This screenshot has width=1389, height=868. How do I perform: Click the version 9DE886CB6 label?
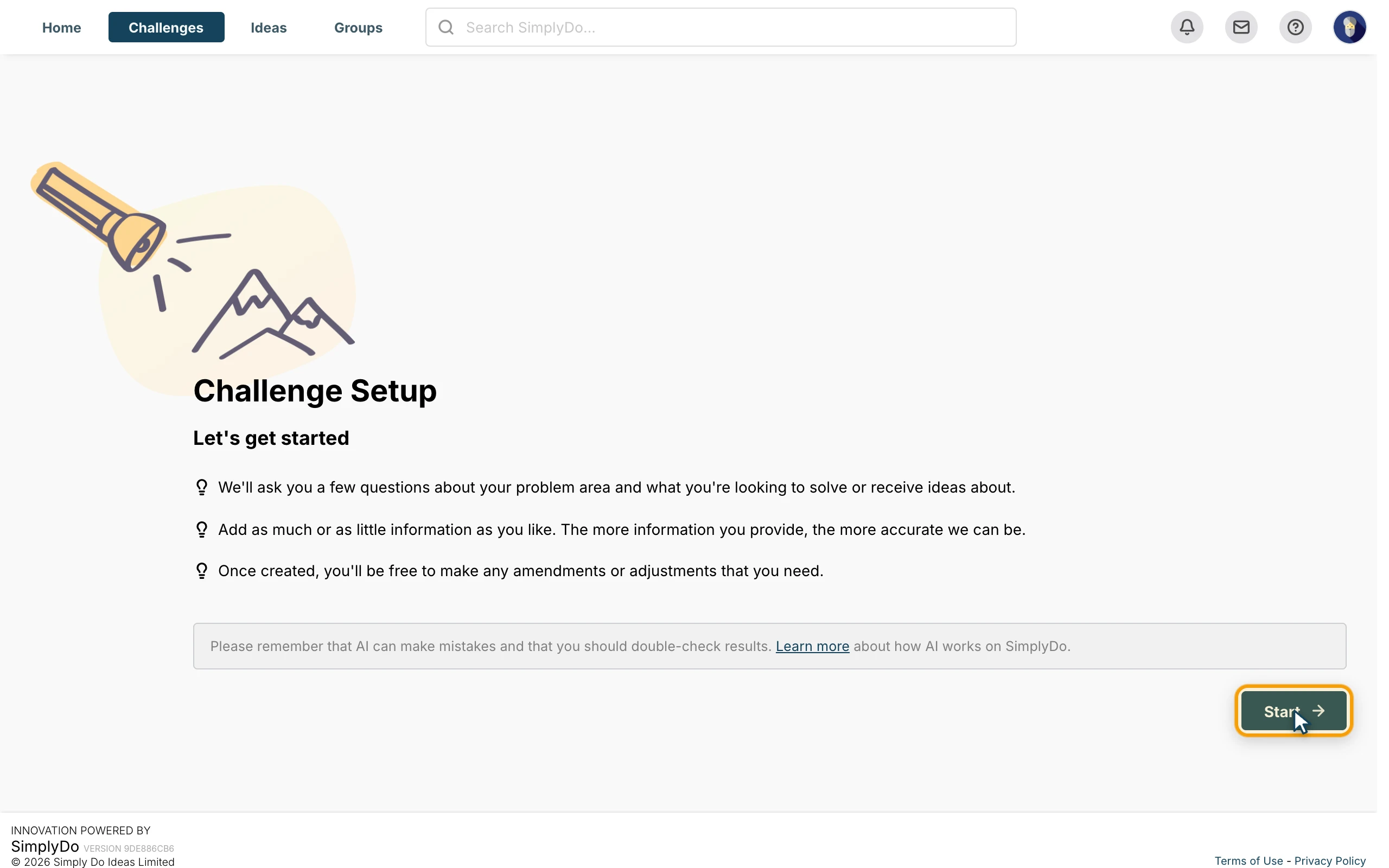click(129, 848)
